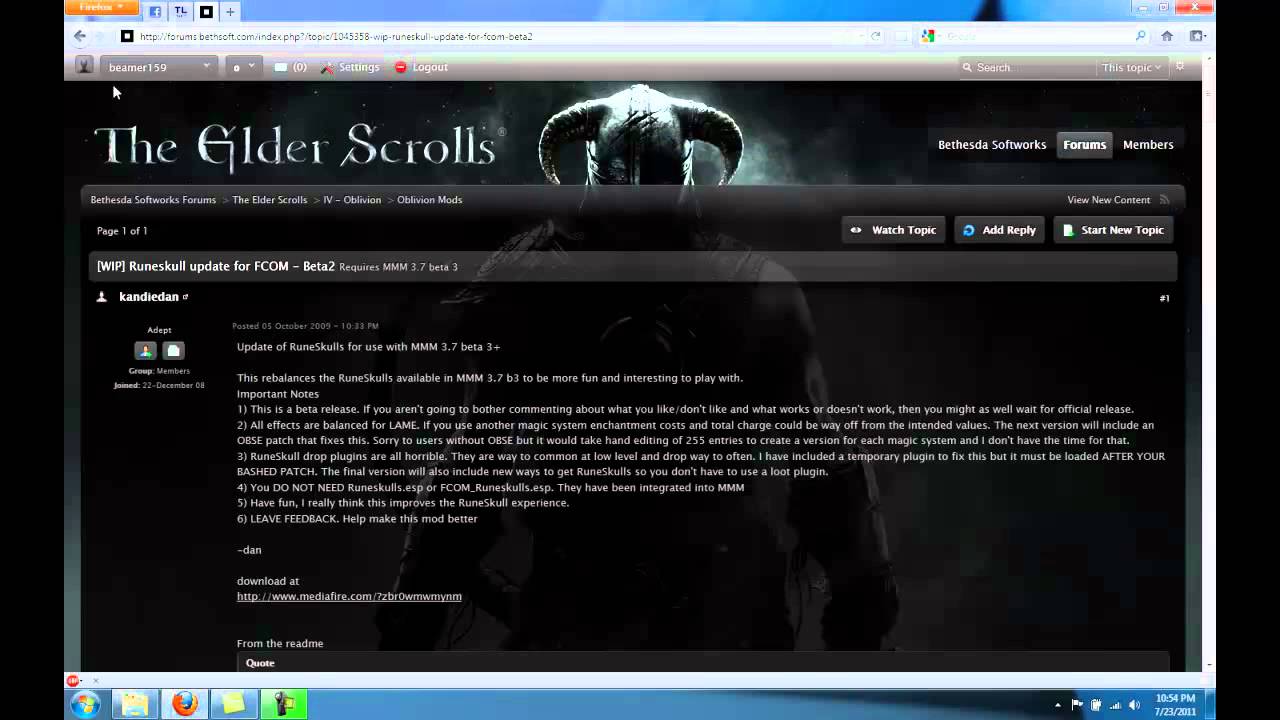Open a new browser tab with plus
This screenshot has height=720, width=1280.
tap(230, 12)
